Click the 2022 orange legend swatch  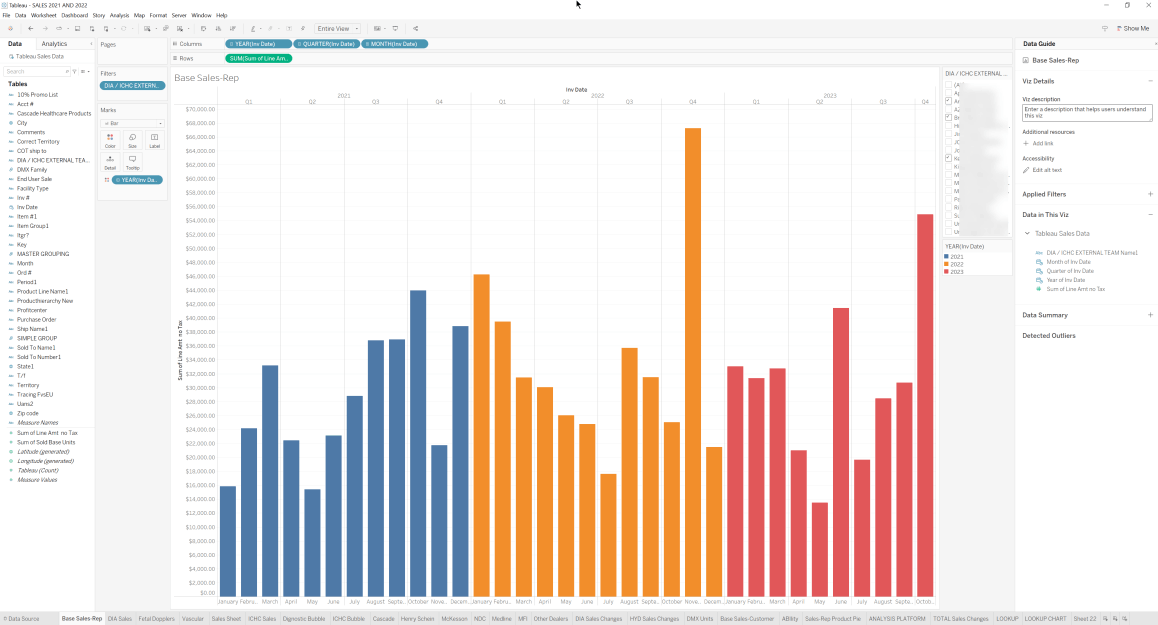[947, 264]
